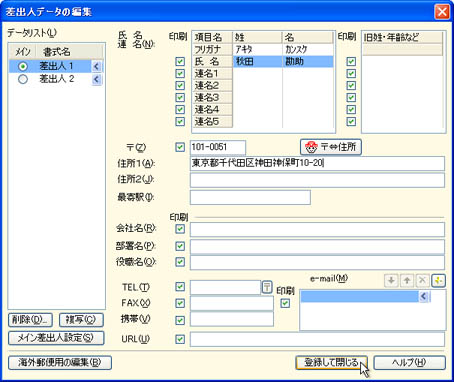Click the phone icon next to TEL field
The height and width of the screenshot is (382, 454).
click(x=267, y=287)
